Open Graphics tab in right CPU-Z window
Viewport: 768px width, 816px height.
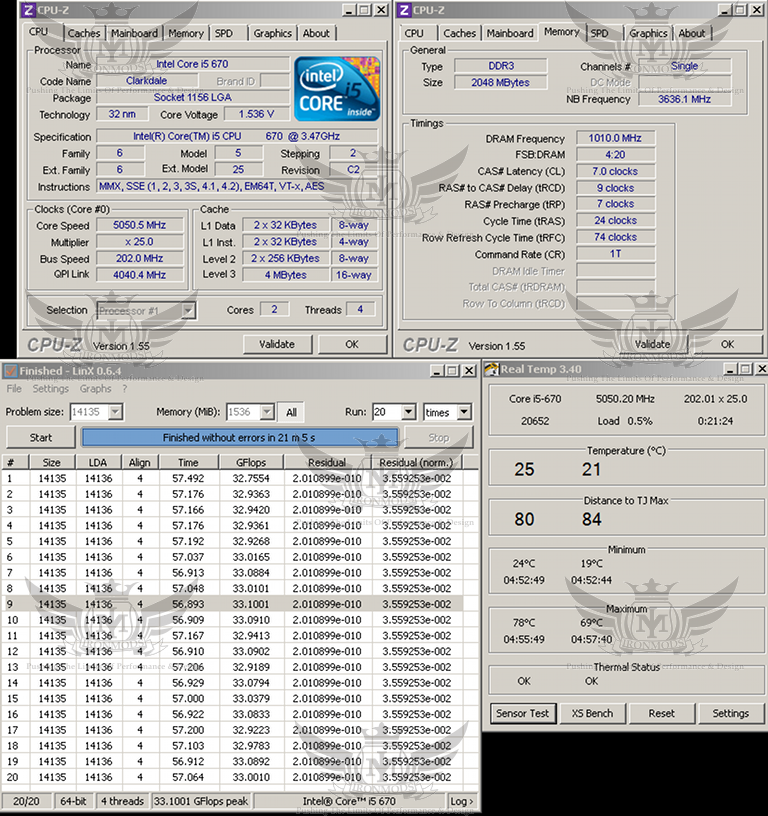point(648,33)
